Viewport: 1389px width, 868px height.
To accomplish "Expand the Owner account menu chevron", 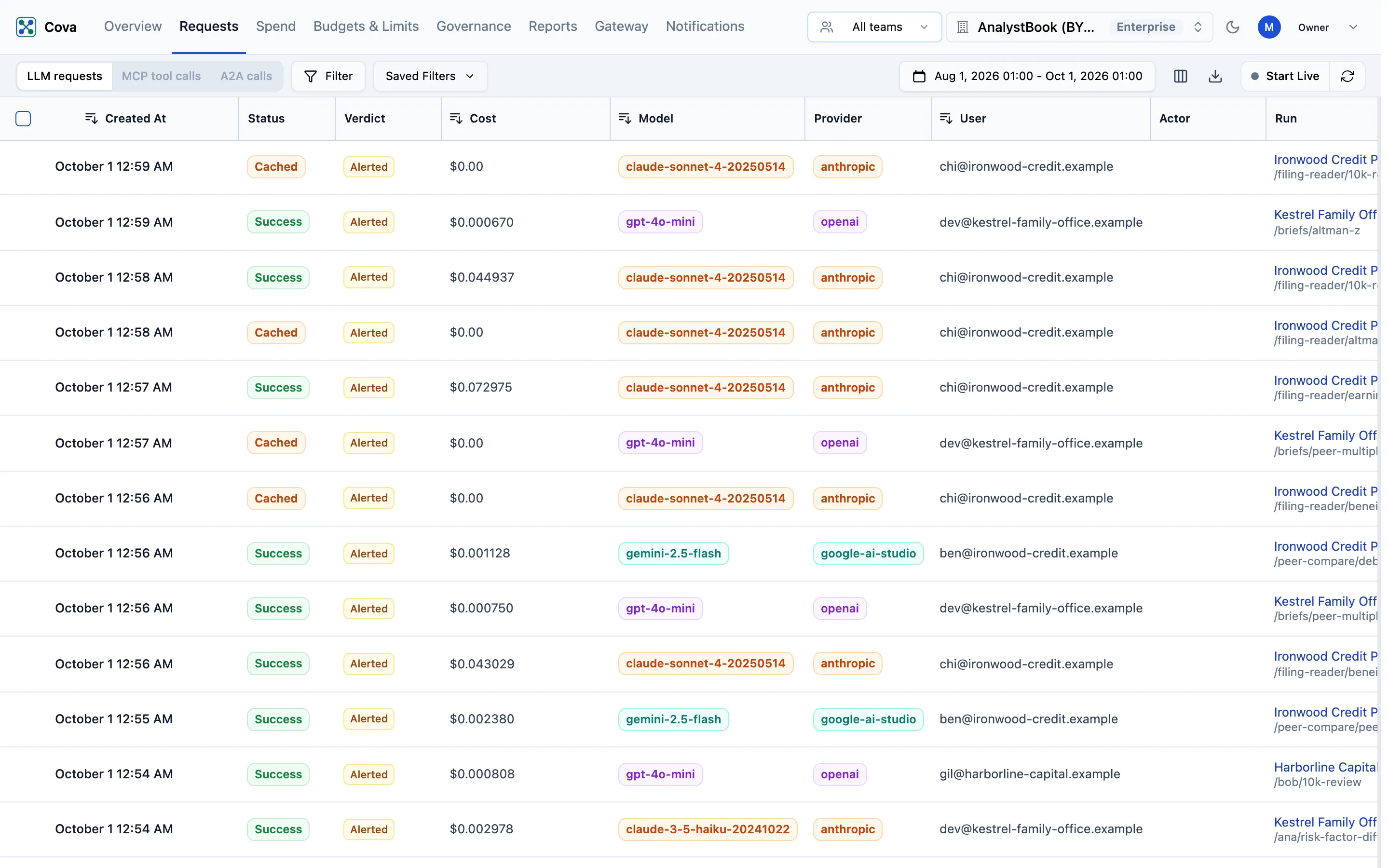I will [x=1353, y=27].
